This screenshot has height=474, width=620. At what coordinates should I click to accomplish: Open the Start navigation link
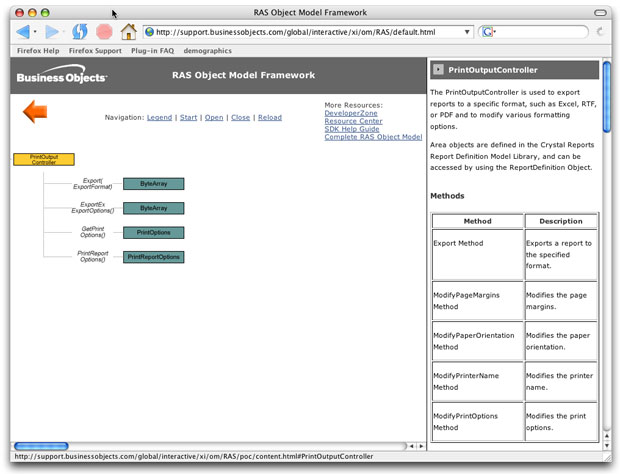pos(188,117)
